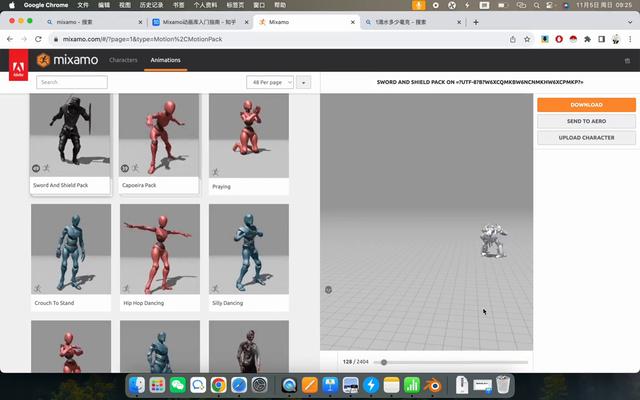This screenshot has height=400, width=640.
Task: Open the 历史记录 menu in the menu bar
Action: [x=151, y=5]
